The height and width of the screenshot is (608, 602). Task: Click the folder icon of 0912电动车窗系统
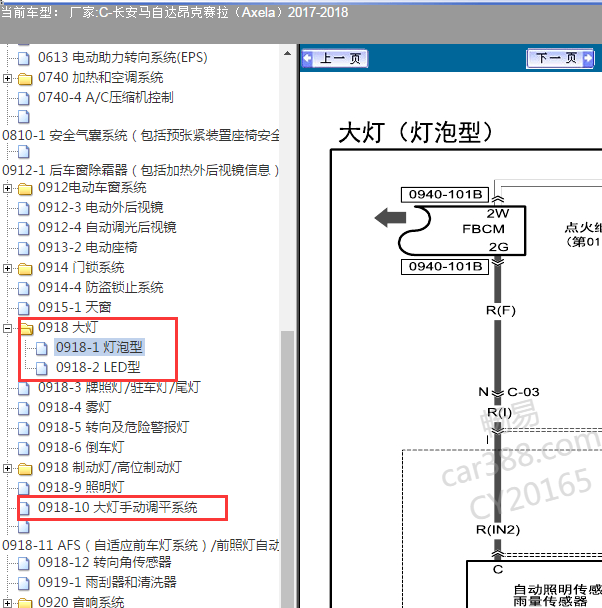tap(25, 188)
